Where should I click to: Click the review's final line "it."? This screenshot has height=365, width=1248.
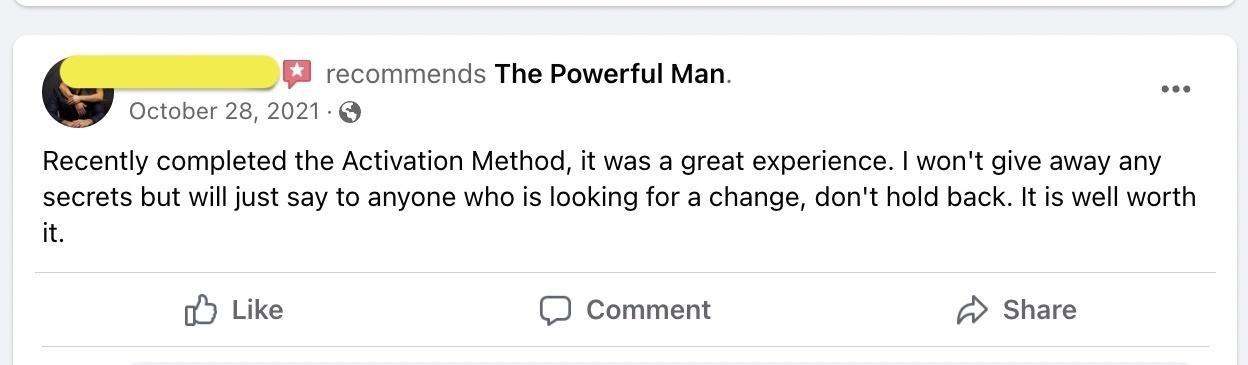click(x=53, y=234)
